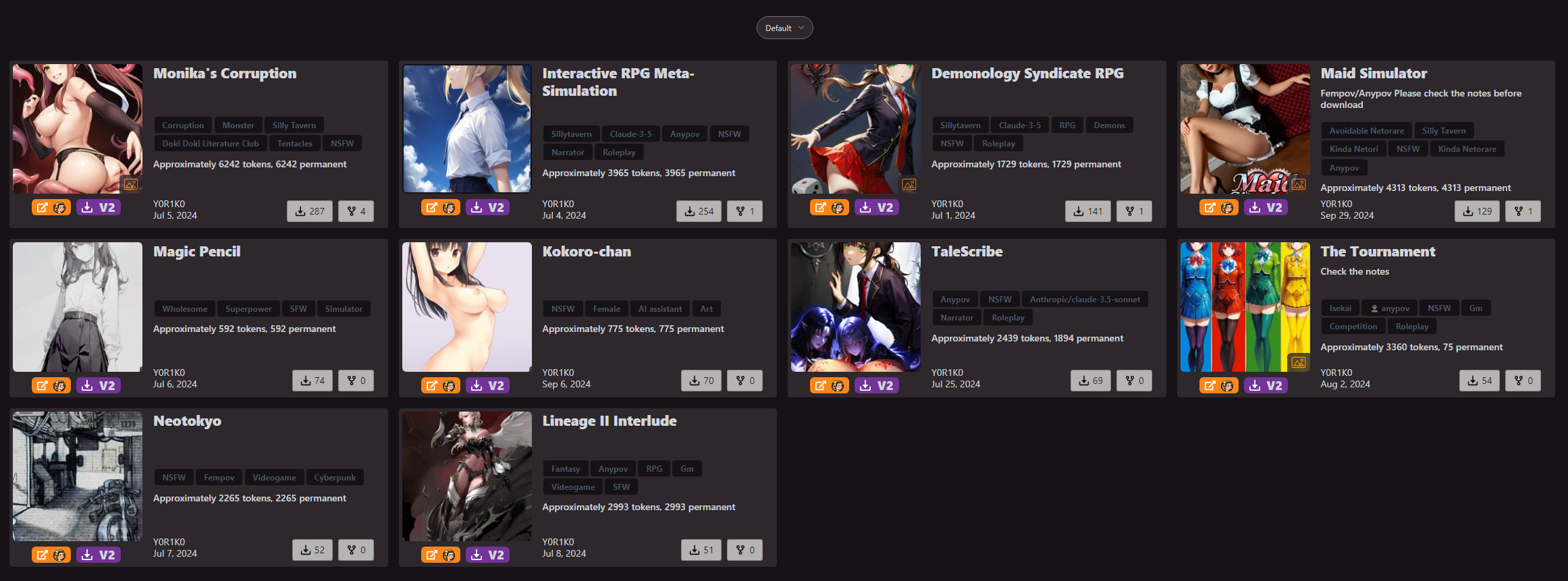Select the Claude-3-5 tag on Demonology Syndicate RPG
The image size is (1568, 581).
pos(1020,126)
